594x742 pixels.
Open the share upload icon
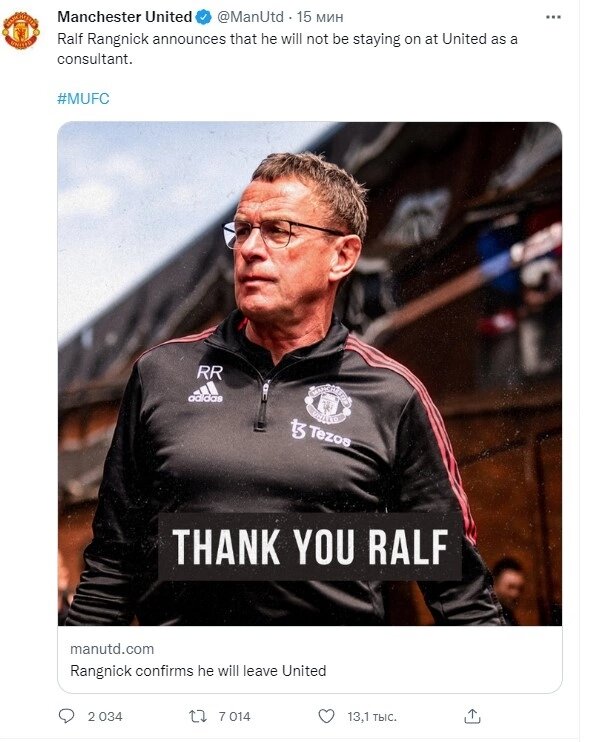click(x=472, y=716)
